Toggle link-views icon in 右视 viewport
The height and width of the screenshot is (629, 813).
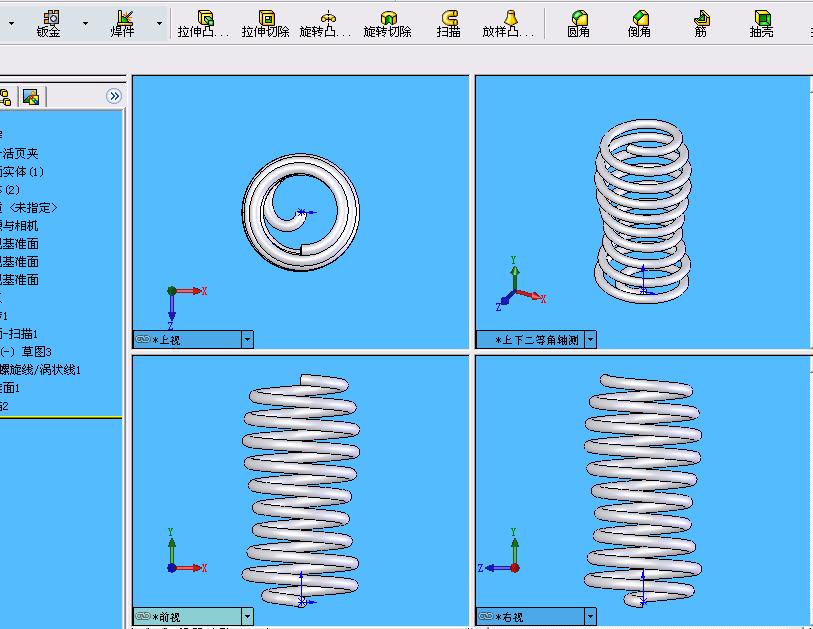pos(486,616)
